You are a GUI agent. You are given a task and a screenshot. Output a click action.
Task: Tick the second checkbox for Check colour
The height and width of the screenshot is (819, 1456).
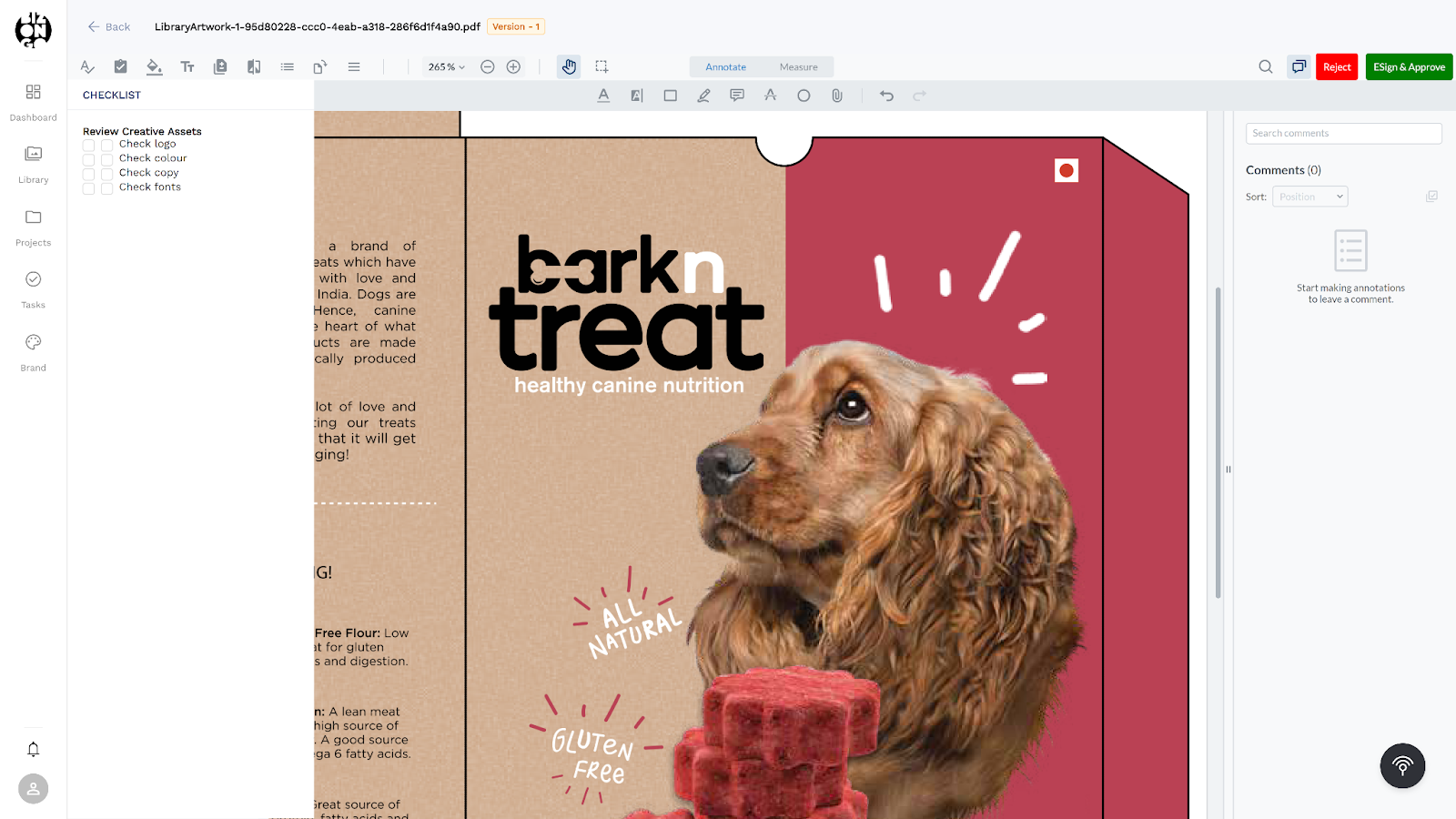pos(106,159)
